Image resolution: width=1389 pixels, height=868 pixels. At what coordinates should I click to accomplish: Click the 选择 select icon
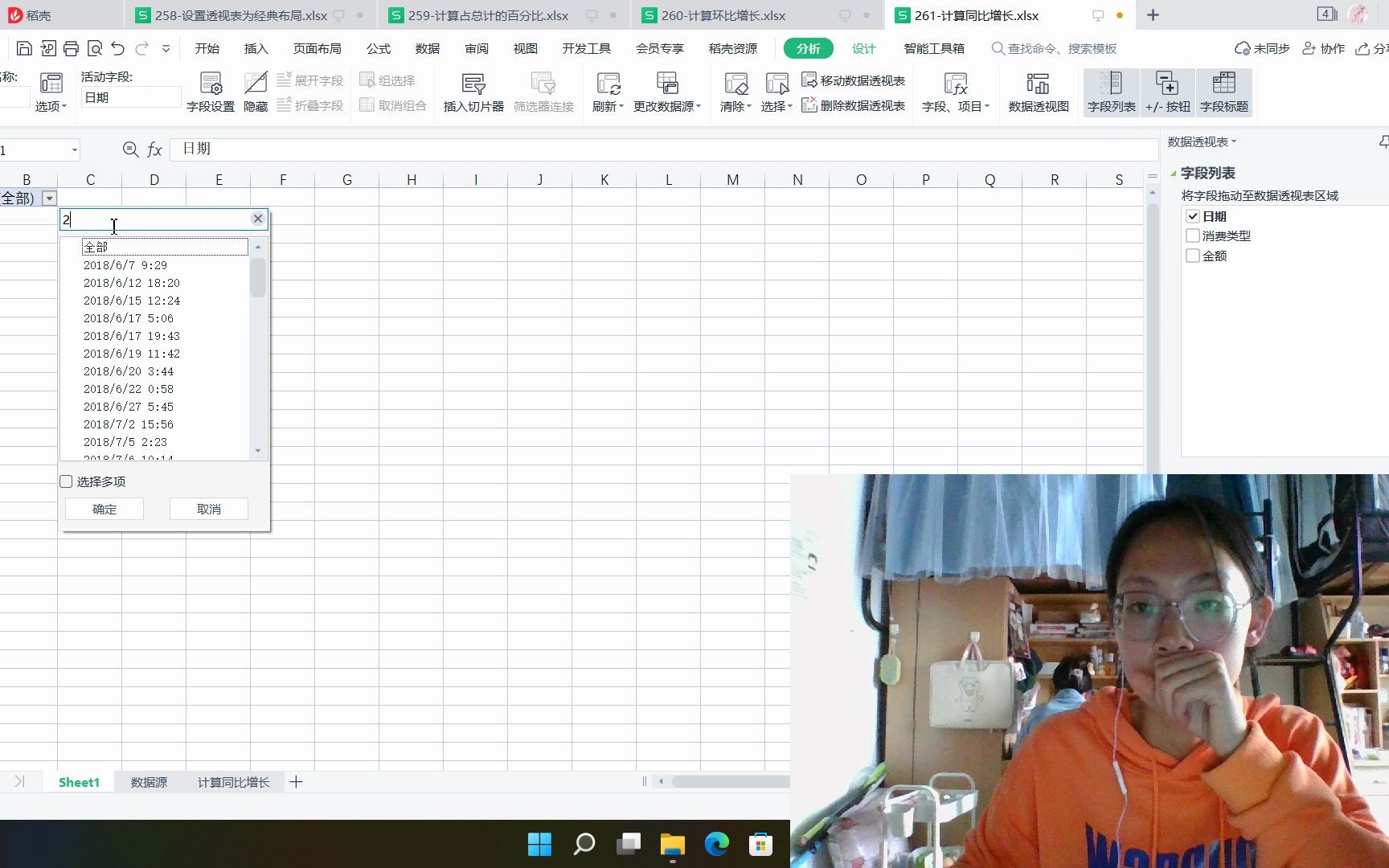point(776,92)
